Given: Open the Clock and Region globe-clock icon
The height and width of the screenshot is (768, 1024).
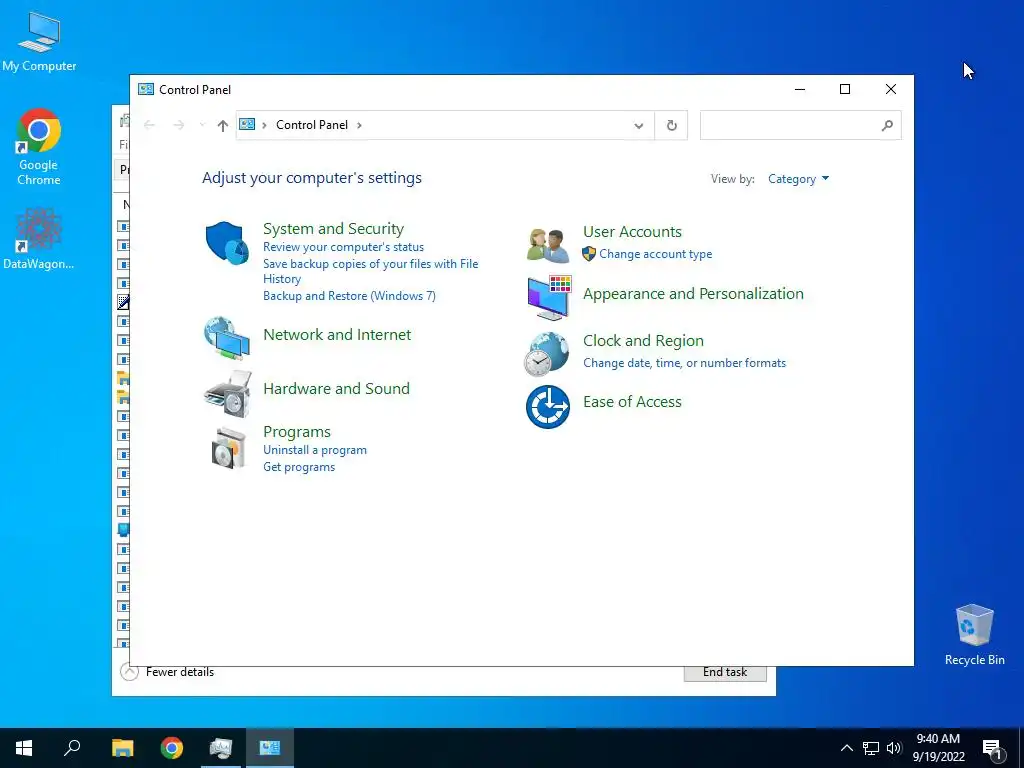Looking at the screenshot, I should pos(547,354).
